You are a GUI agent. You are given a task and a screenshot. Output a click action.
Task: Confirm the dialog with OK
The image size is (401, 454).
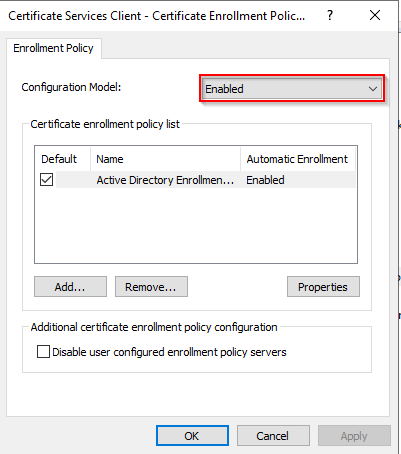(x=192, y=436)
